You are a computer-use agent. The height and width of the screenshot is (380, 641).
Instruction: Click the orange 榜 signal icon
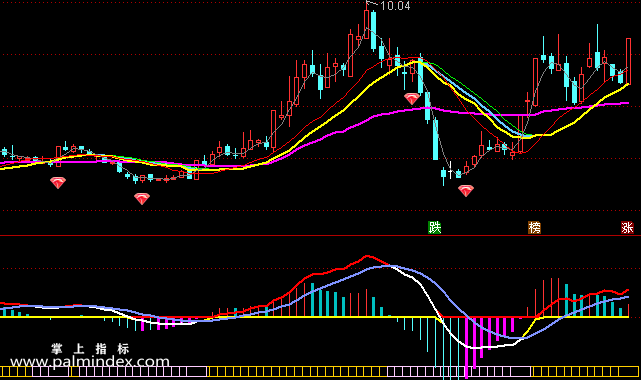[534, 228]
